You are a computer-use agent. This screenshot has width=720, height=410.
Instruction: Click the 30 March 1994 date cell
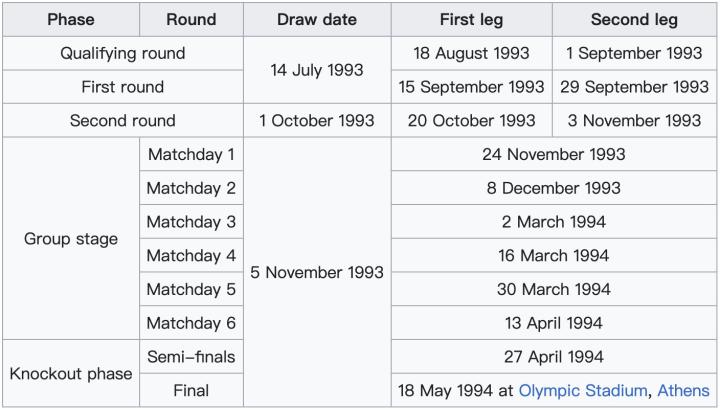(x=553, y=289)
